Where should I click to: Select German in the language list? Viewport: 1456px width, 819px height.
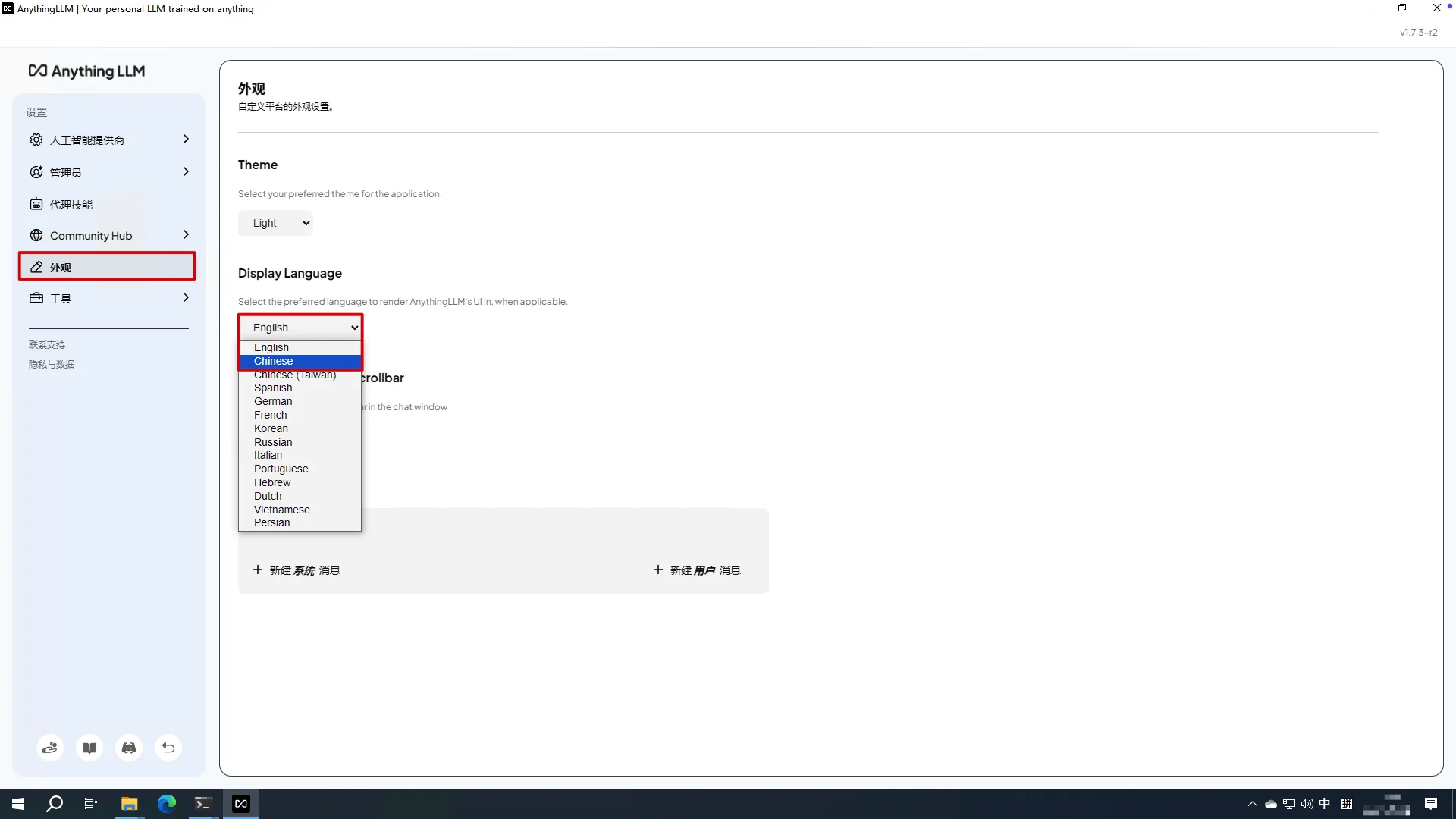(x=300, y=402)
